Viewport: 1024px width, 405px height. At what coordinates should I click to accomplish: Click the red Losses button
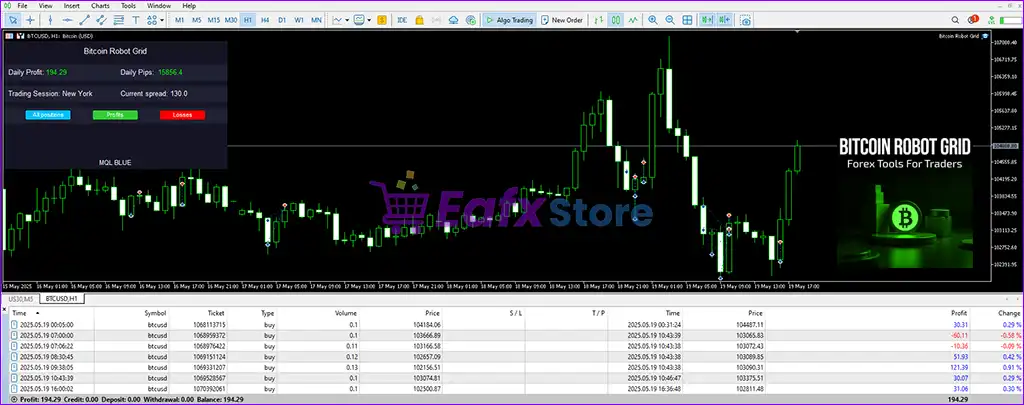(182, 115)
